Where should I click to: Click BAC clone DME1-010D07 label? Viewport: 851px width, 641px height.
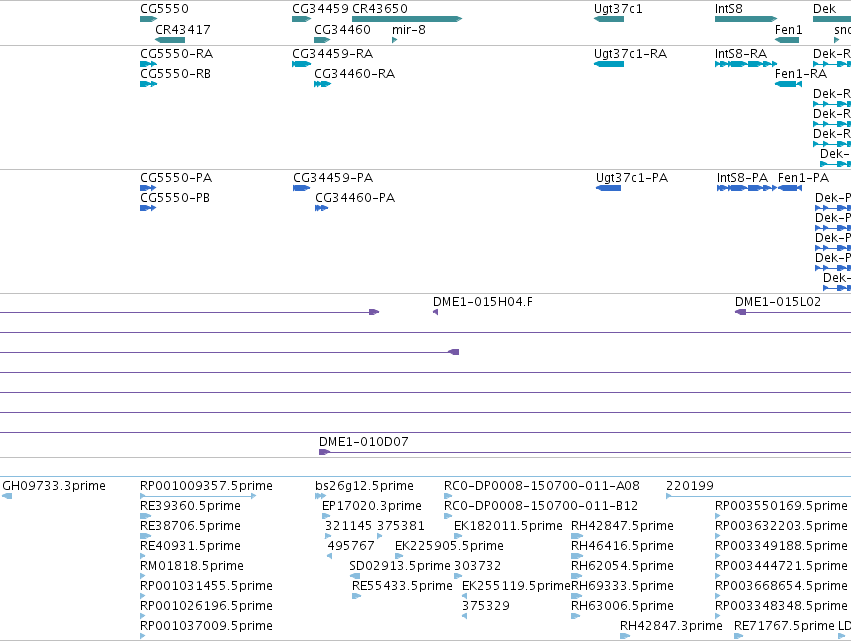point(364,442)
